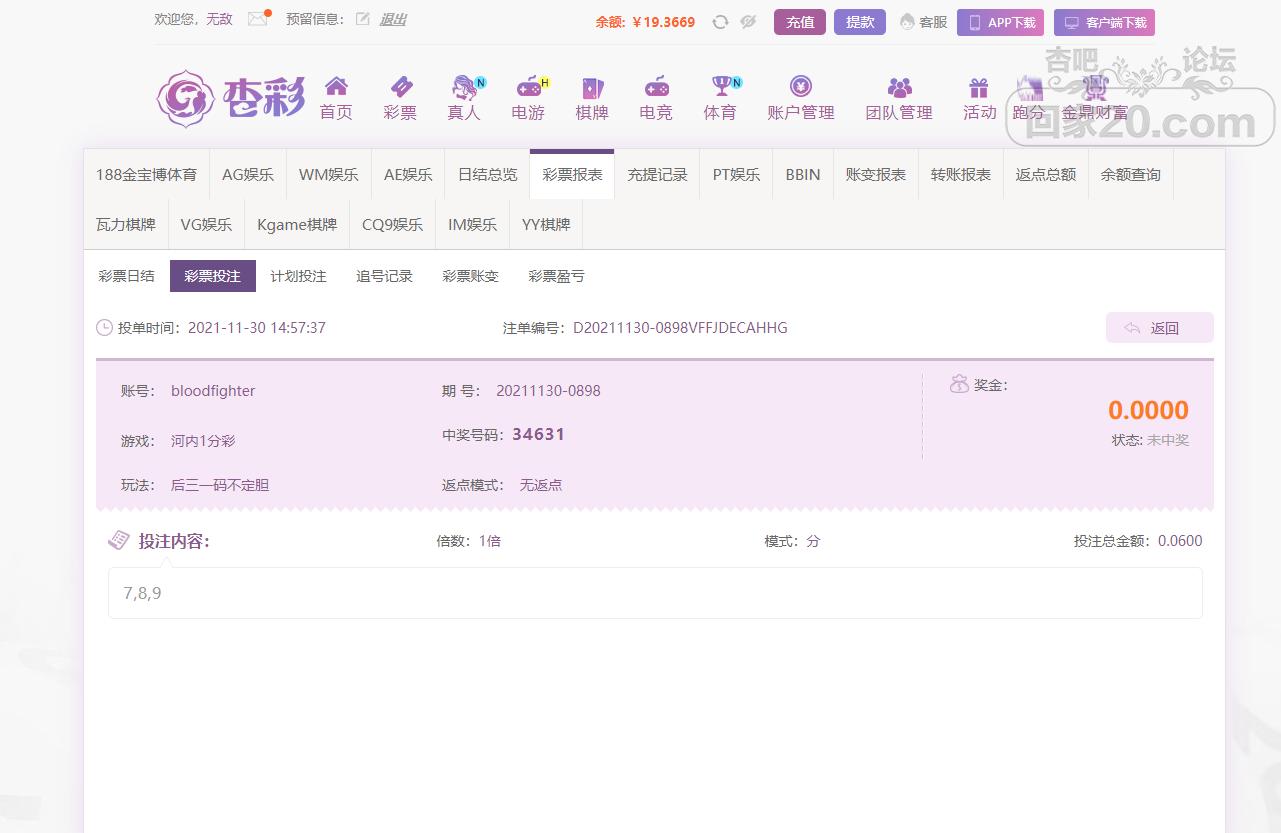
Task: Open the PT娱乐 tab
Action: pos(736,174)
